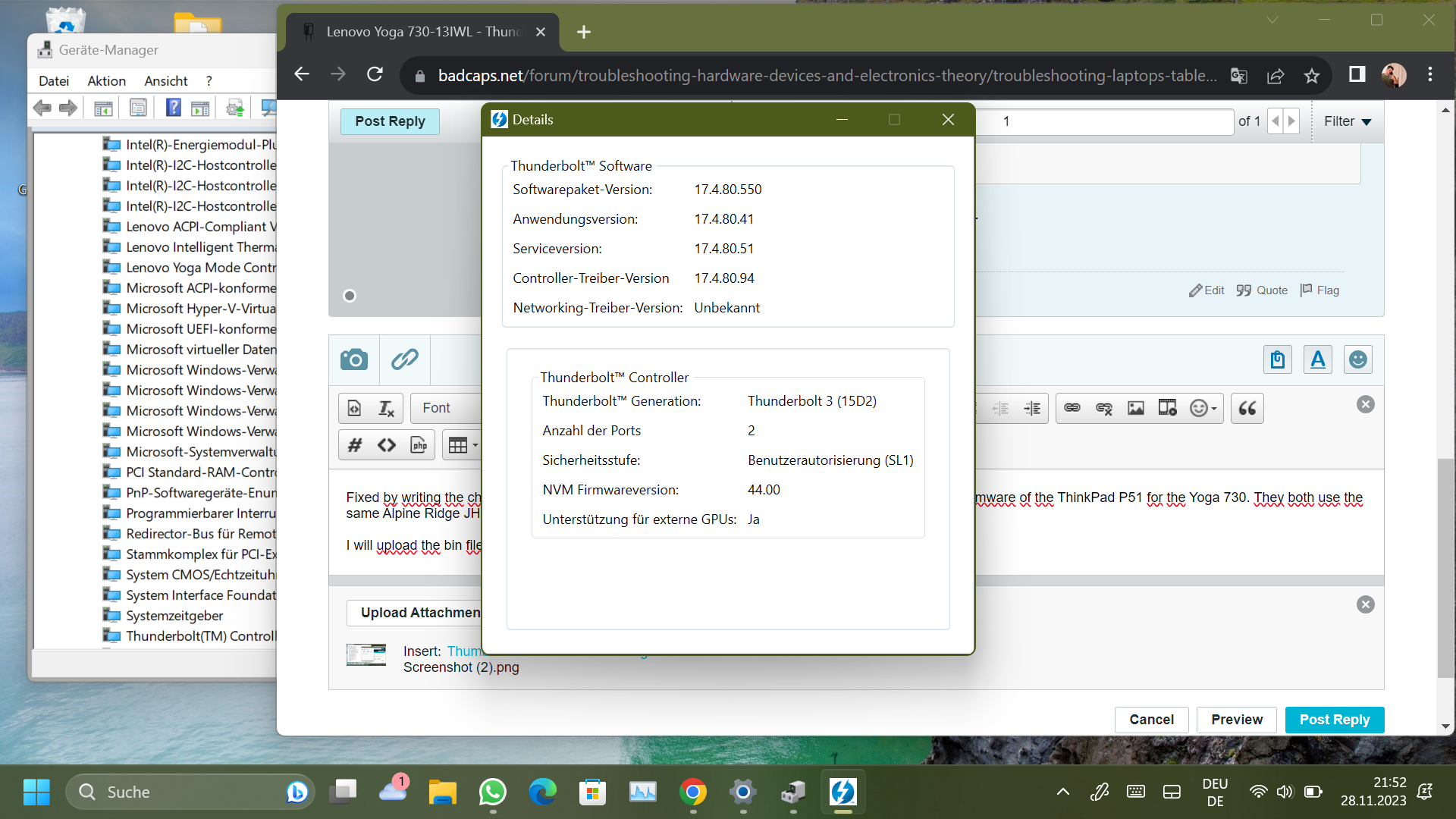The image size is (1456, 819).
Task: Click the Preview button
Action: [x=1236, y=720]
